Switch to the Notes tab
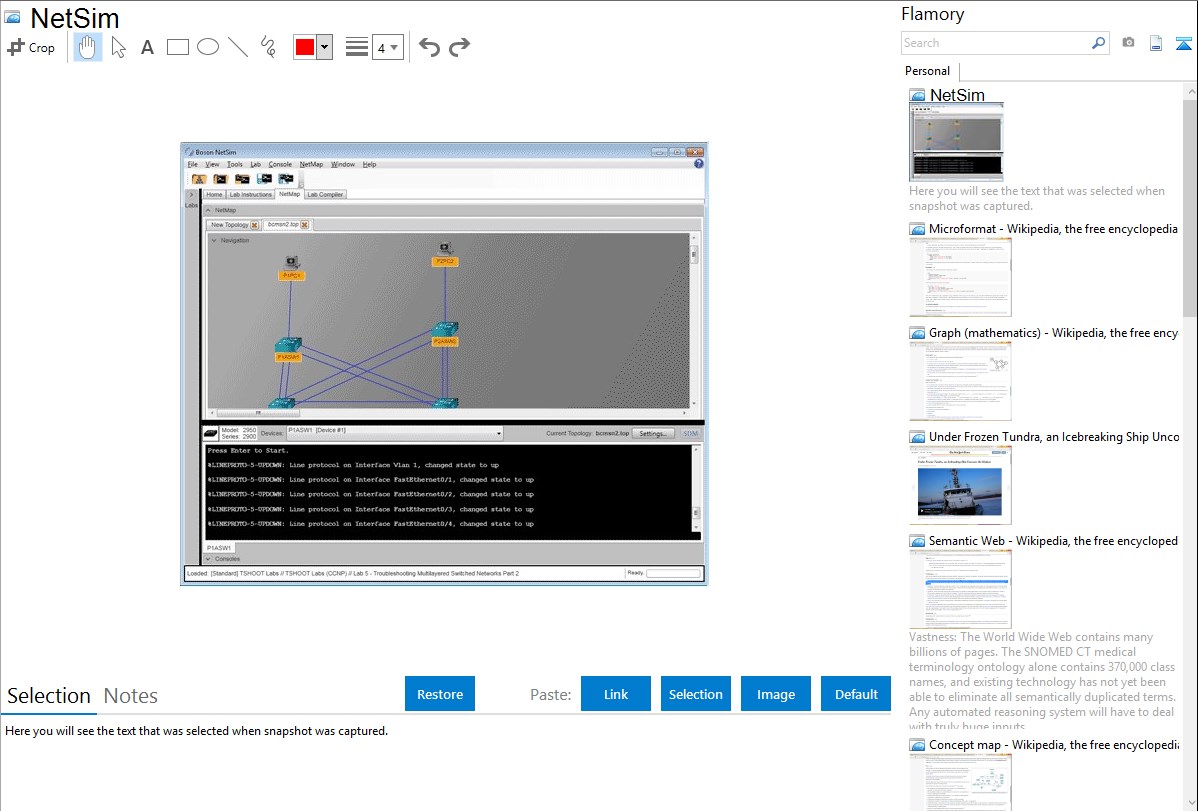The width and height of the screenshot is (1198, 811). tap(131, 696)
